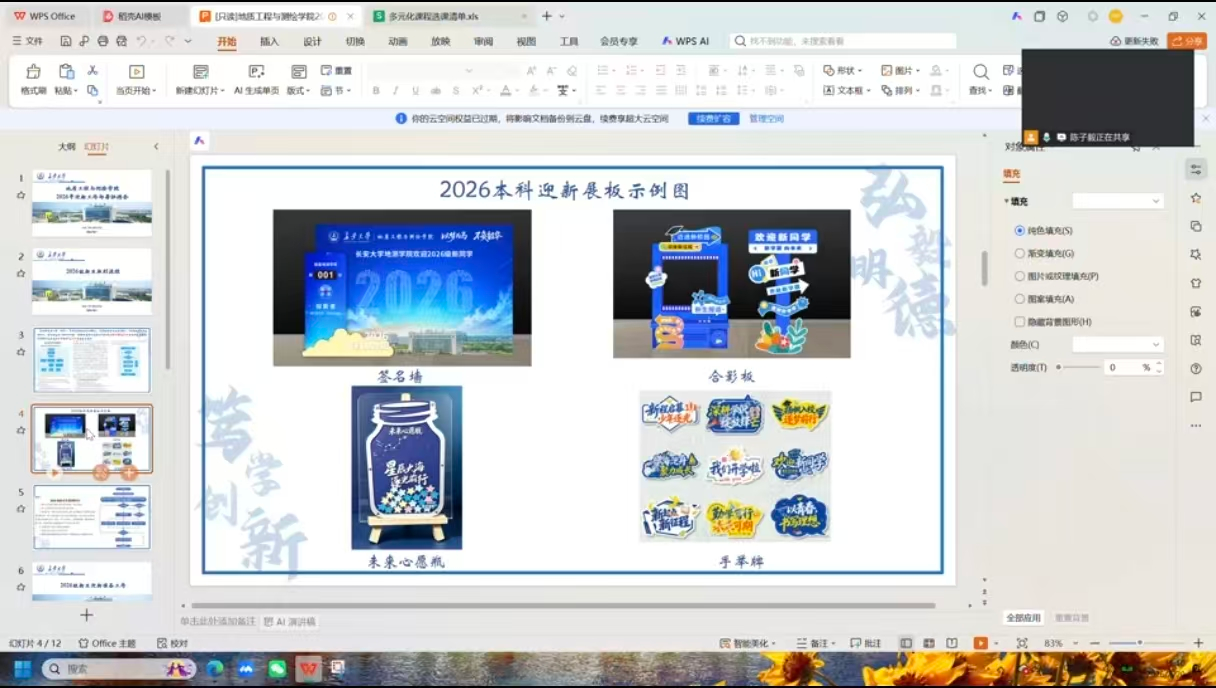Adjust the transparency (透明度) slider
1216x688 pixels.
click(1076, 367)
